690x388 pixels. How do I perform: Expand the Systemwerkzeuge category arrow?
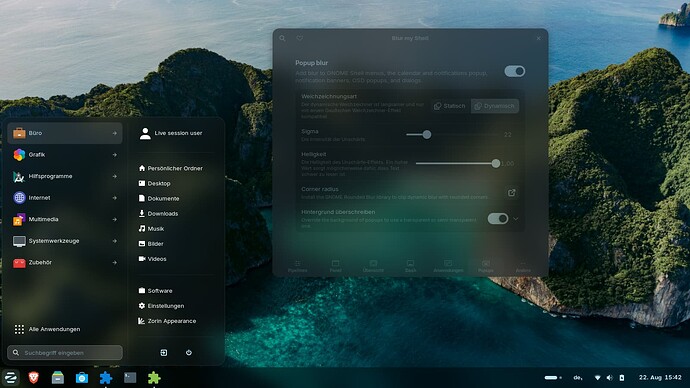pyautogui.click(x=114, y=241)
